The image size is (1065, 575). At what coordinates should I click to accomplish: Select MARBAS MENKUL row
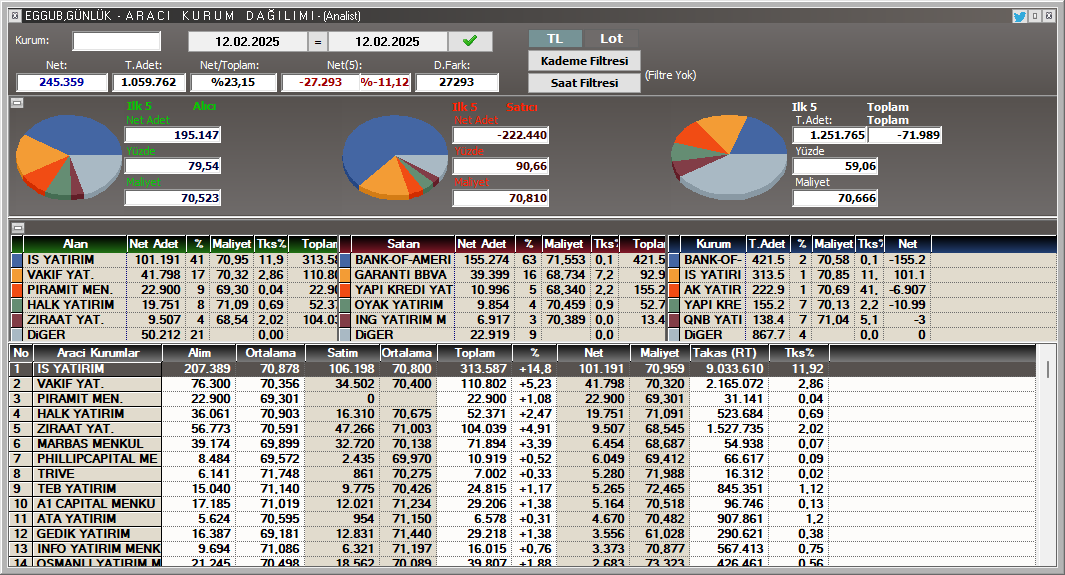pos(522,444)
